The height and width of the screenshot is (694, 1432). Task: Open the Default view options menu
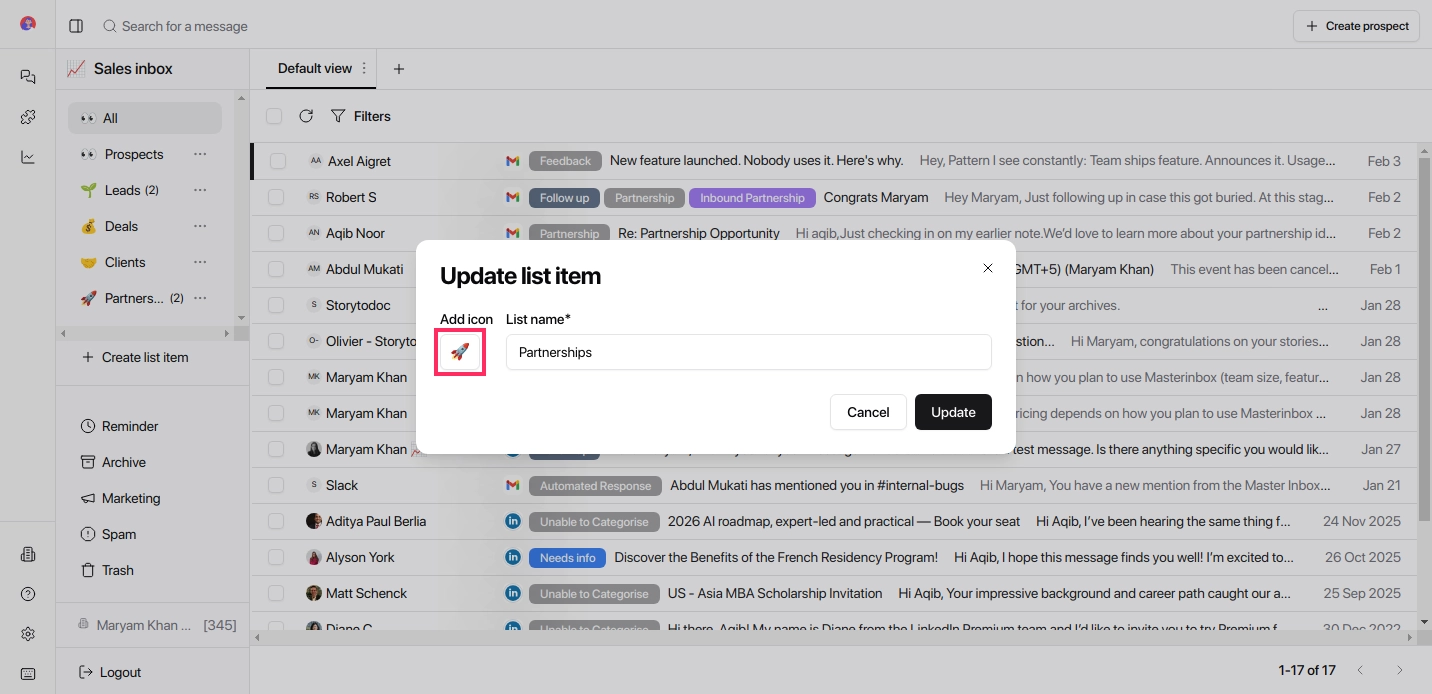click(364, 68)
